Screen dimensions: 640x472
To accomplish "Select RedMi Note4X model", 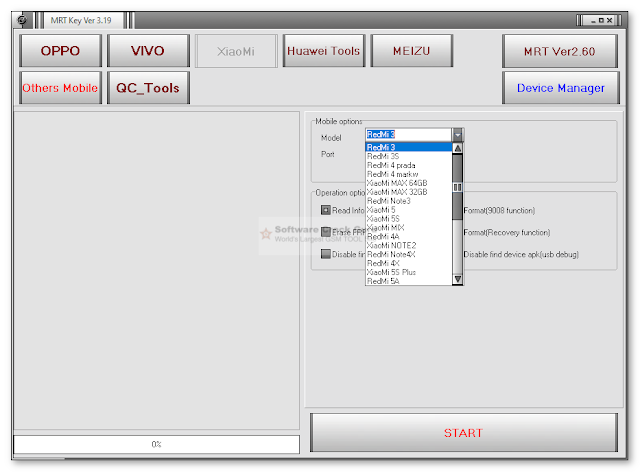I will [409, 254].
